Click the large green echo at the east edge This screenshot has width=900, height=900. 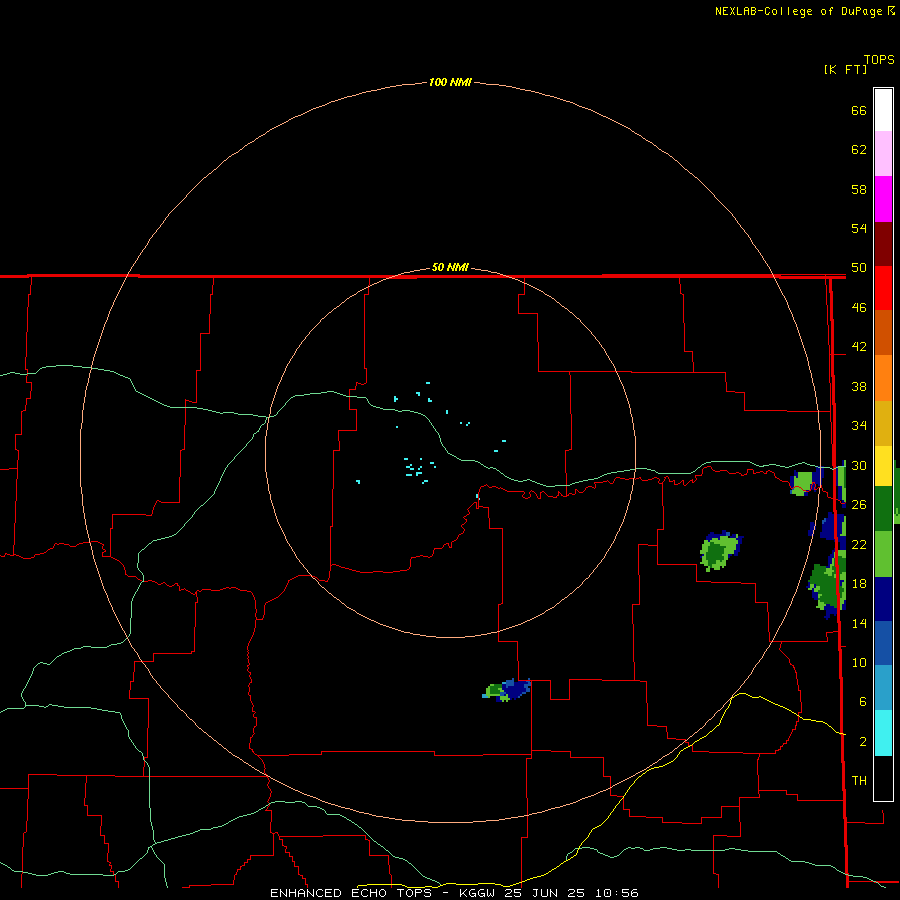(x=828, y=585)
